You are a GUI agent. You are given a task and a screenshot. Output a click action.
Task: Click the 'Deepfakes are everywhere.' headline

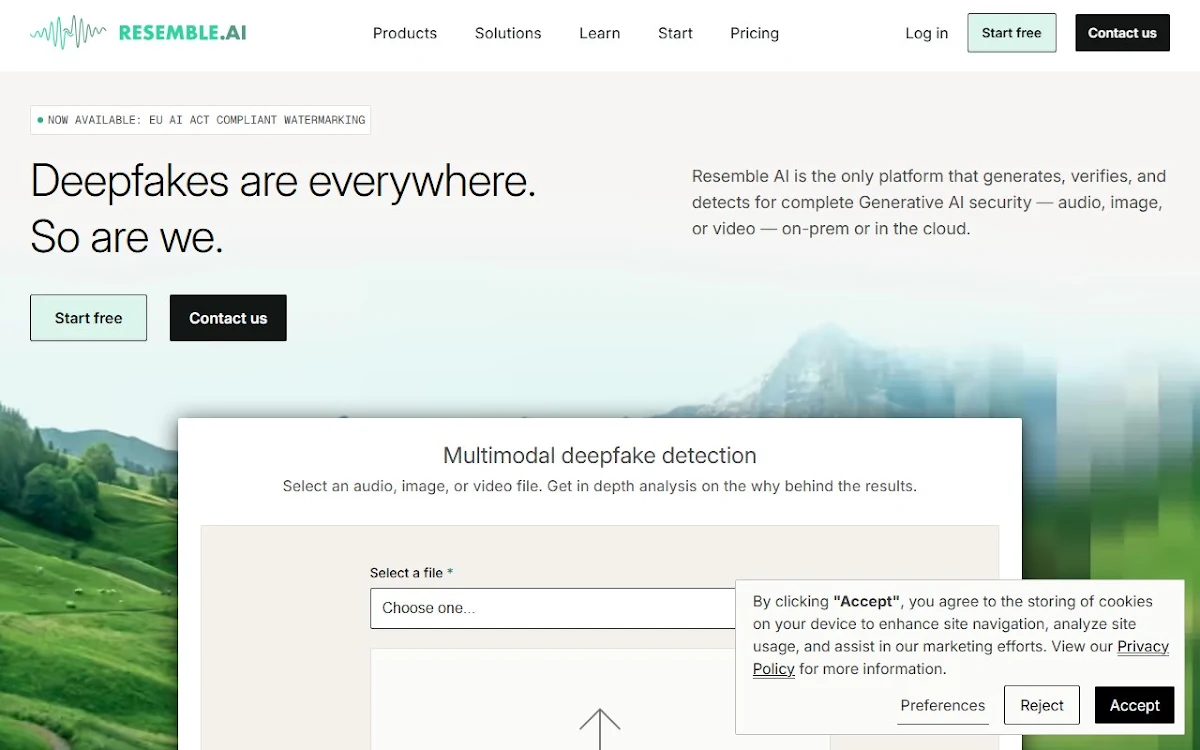pos(283,181)
